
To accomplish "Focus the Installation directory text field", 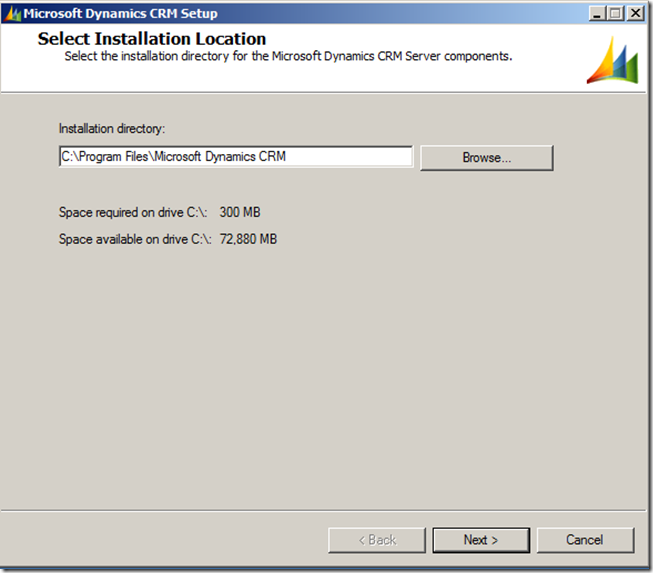I will (x=236, y=157).
